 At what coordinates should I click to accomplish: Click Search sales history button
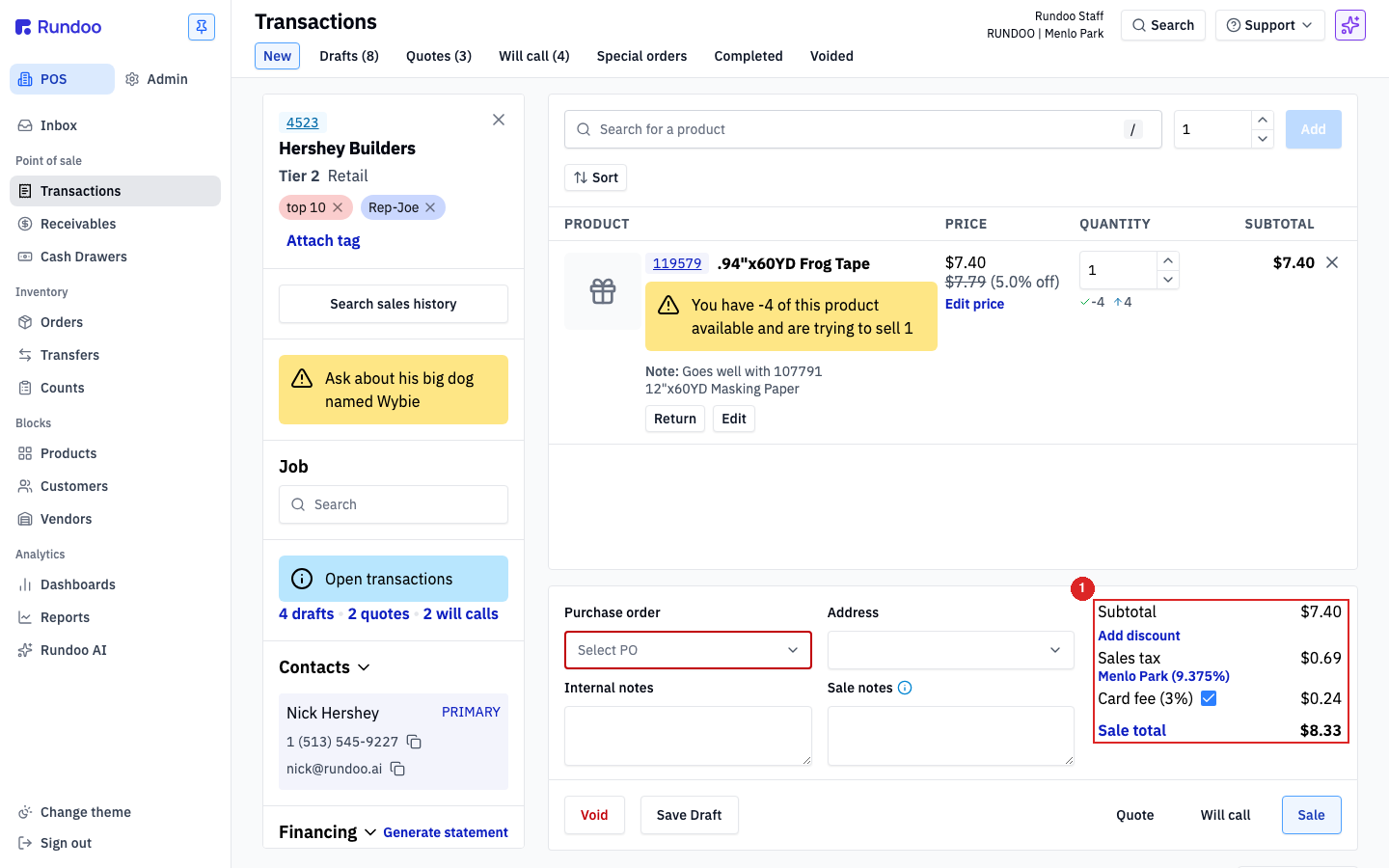(x=394, y=304)
